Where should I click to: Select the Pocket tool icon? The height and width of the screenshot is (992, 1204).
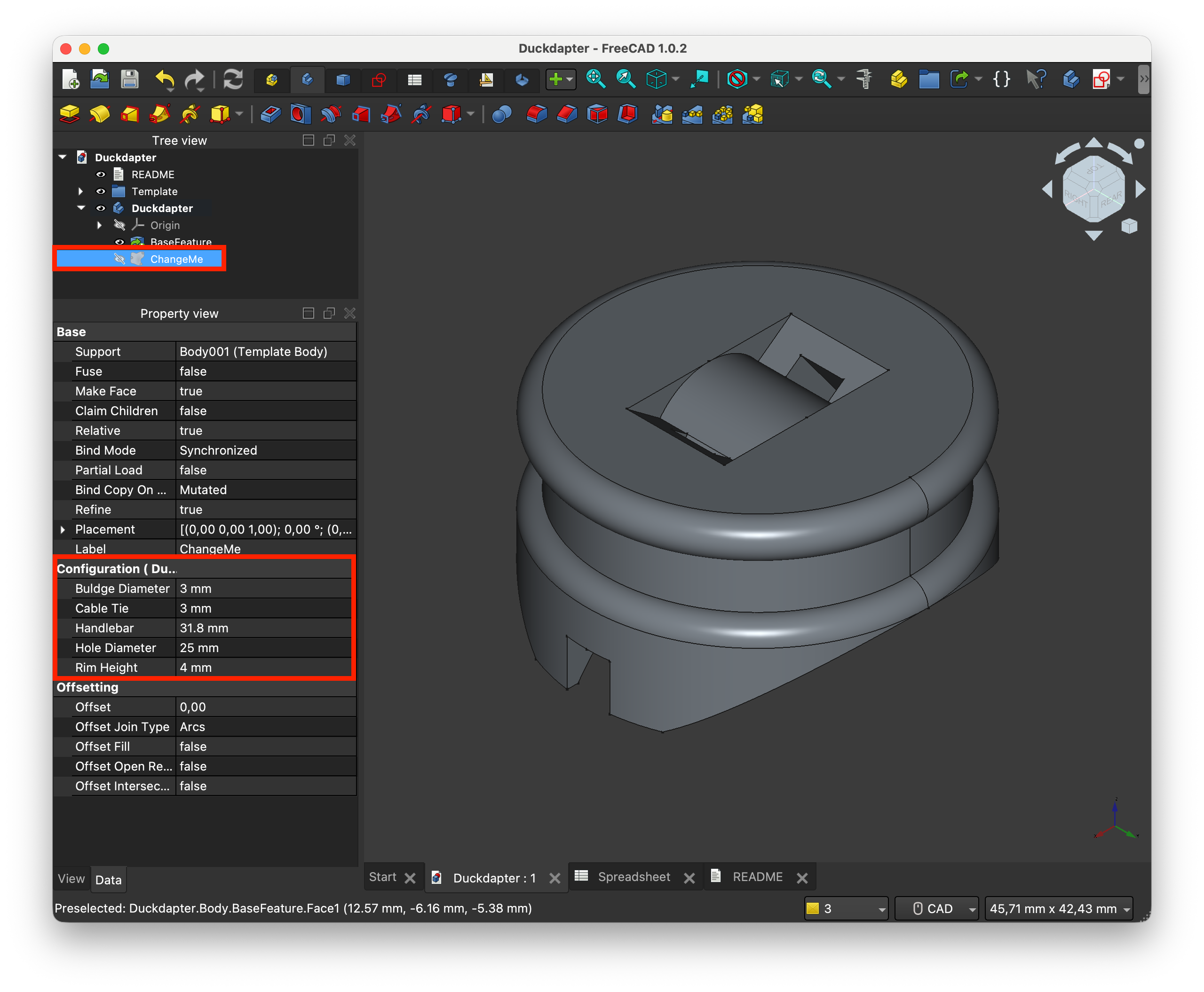(x=270, y=114)
